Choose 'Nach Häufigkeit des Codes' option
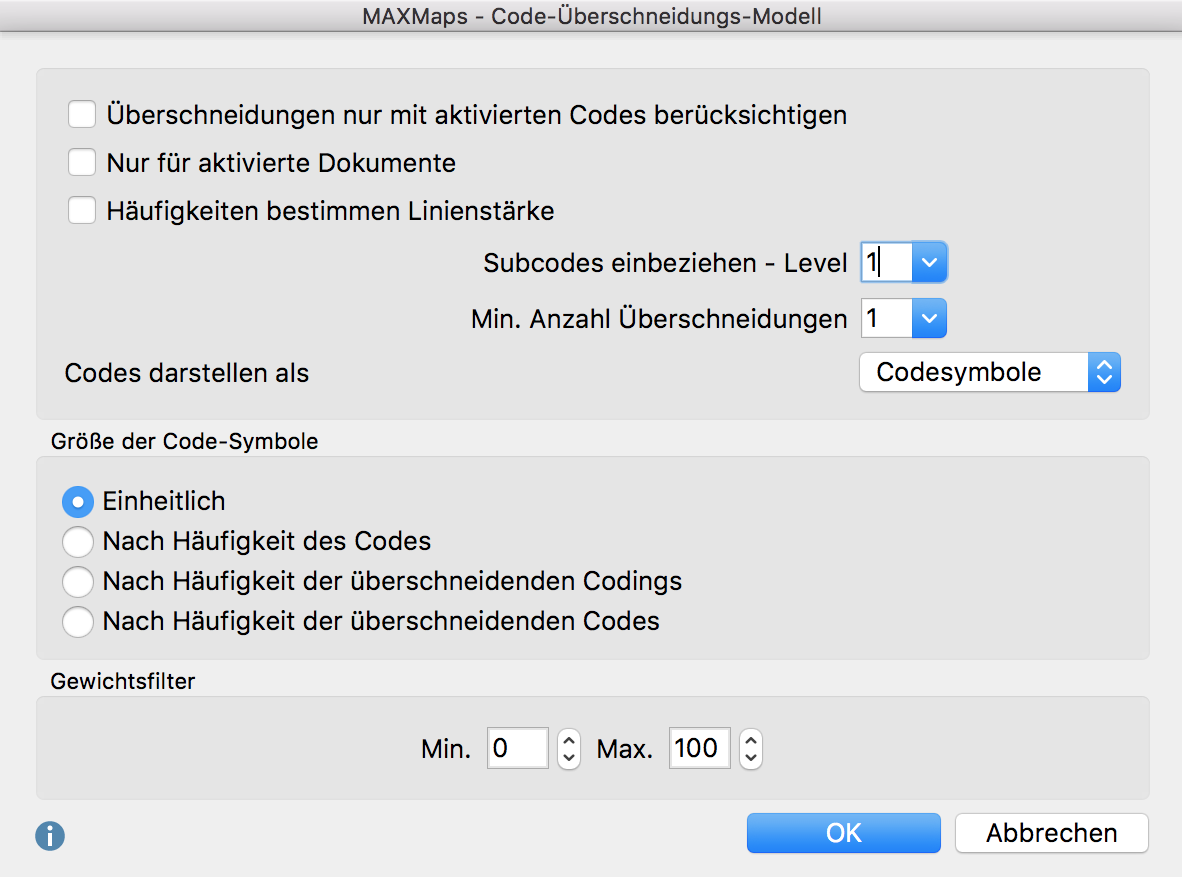 [x=78, y=541]
